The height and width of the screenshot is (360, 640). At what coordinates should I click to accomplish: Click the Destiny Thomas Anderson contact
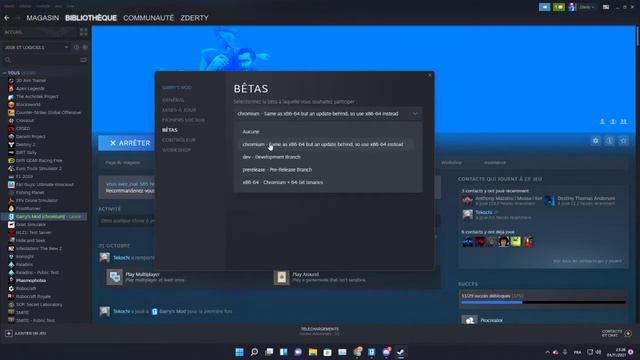click(580, 200)
